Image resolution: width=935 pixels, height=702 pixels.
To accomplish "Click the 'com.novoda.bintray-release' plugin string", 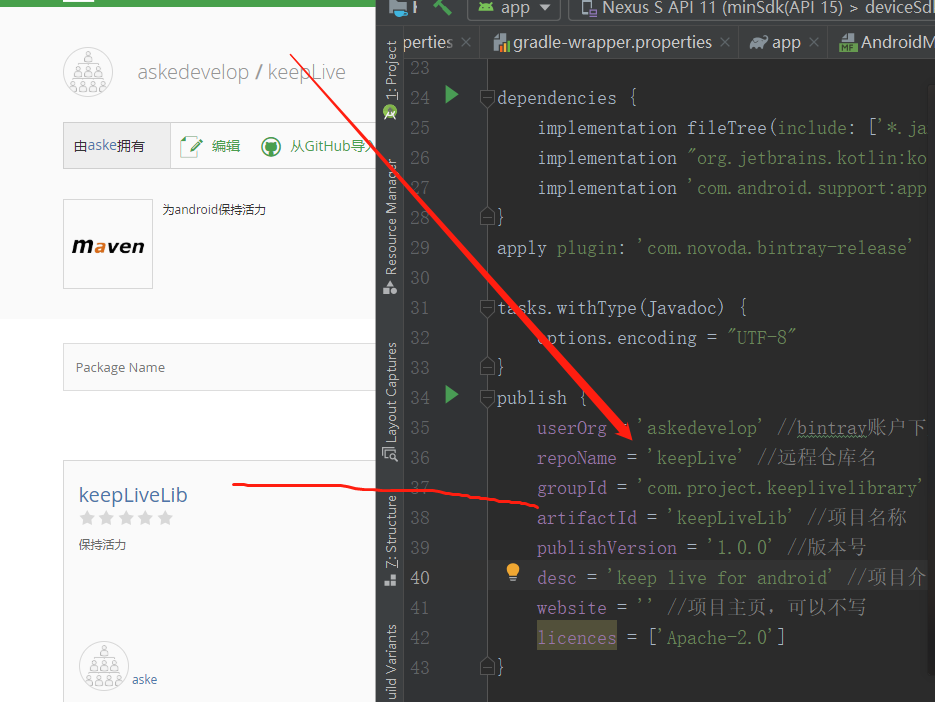I will tap(775, 248).
